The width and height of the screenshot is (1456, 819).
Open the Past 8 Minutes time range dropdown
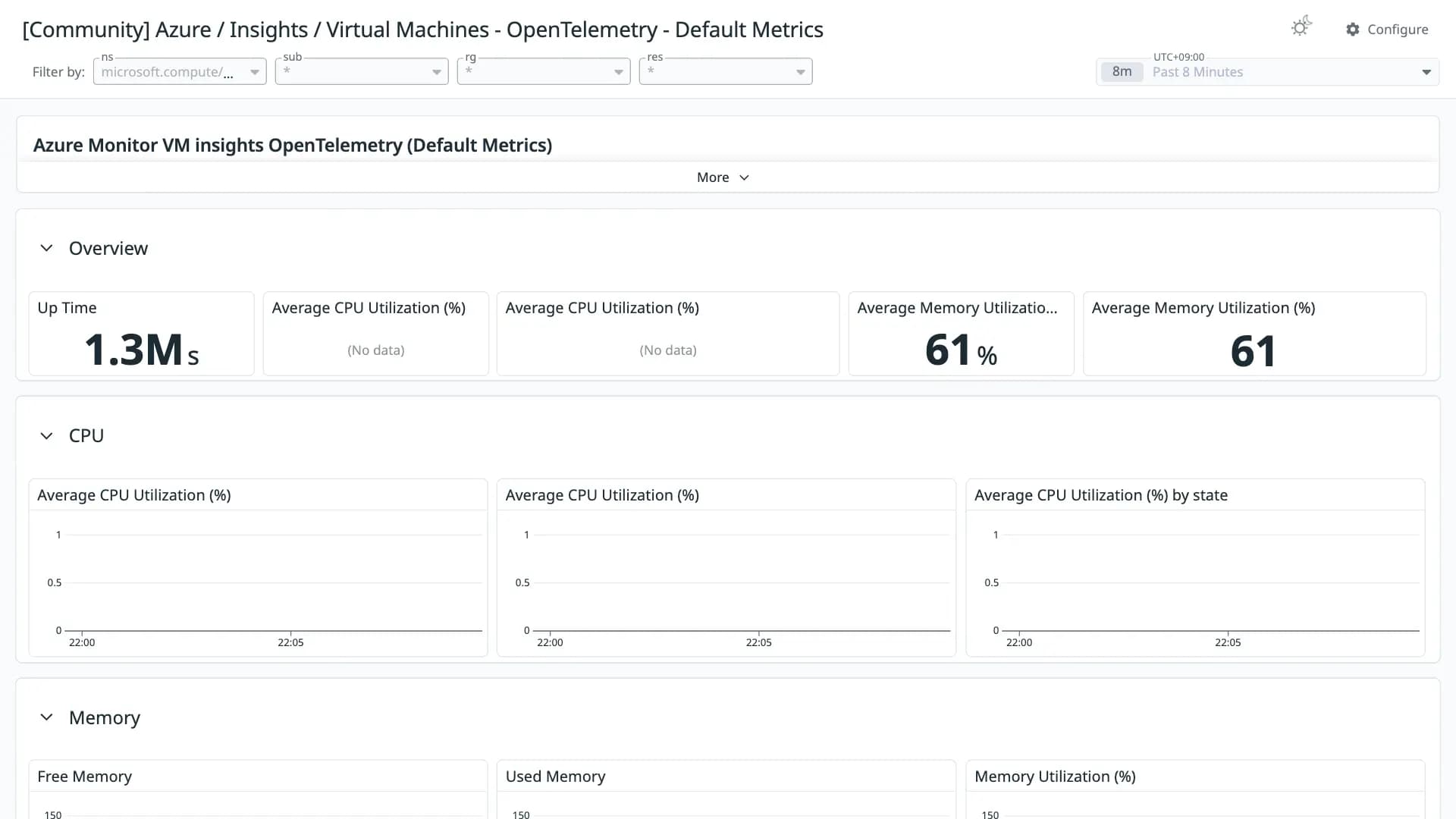tap(1267, 72)
